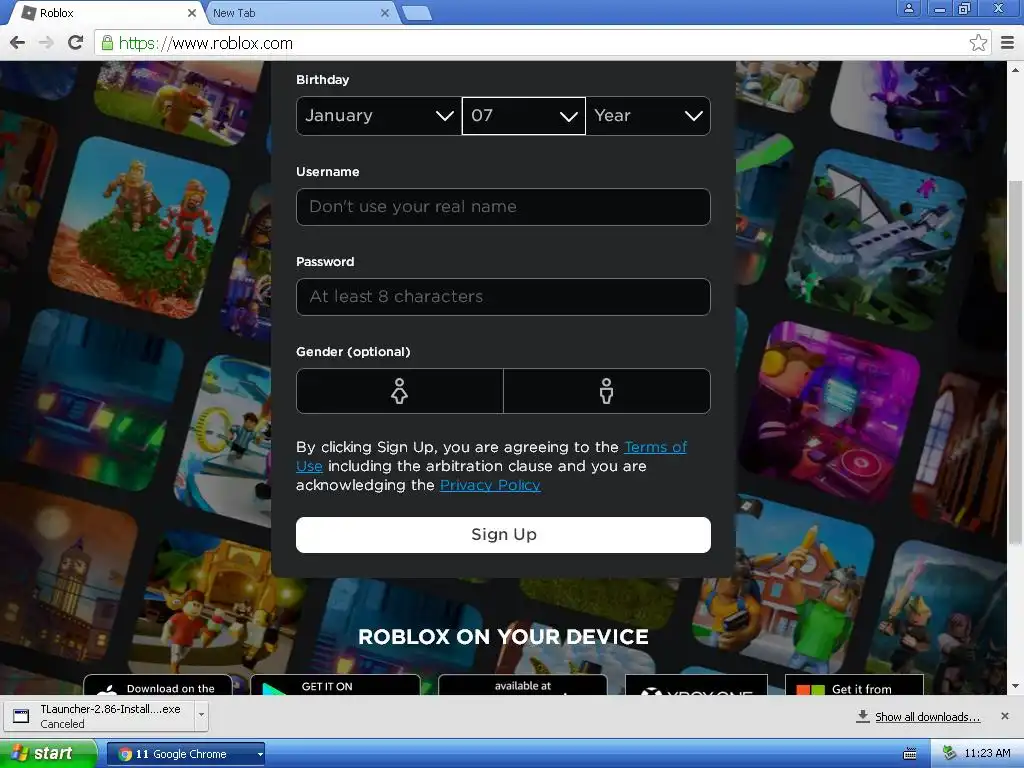The image size is (1024, 768).
Task: Click the 'Get it from' Microsoft badge
Action: point(854,686)
